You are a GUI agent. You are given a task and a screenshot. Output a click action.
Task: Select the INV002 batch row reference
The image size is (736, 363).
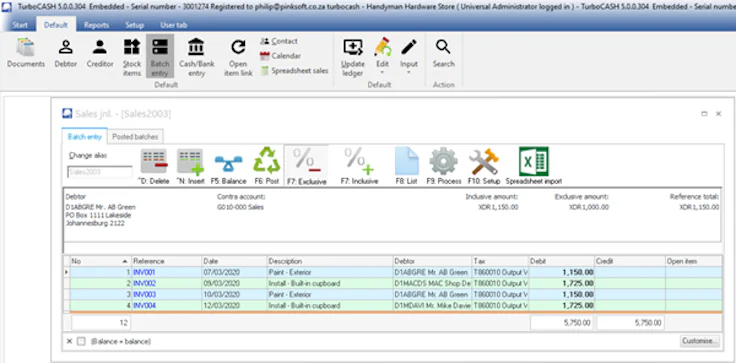pyautogui.click(x=144, y=284)
